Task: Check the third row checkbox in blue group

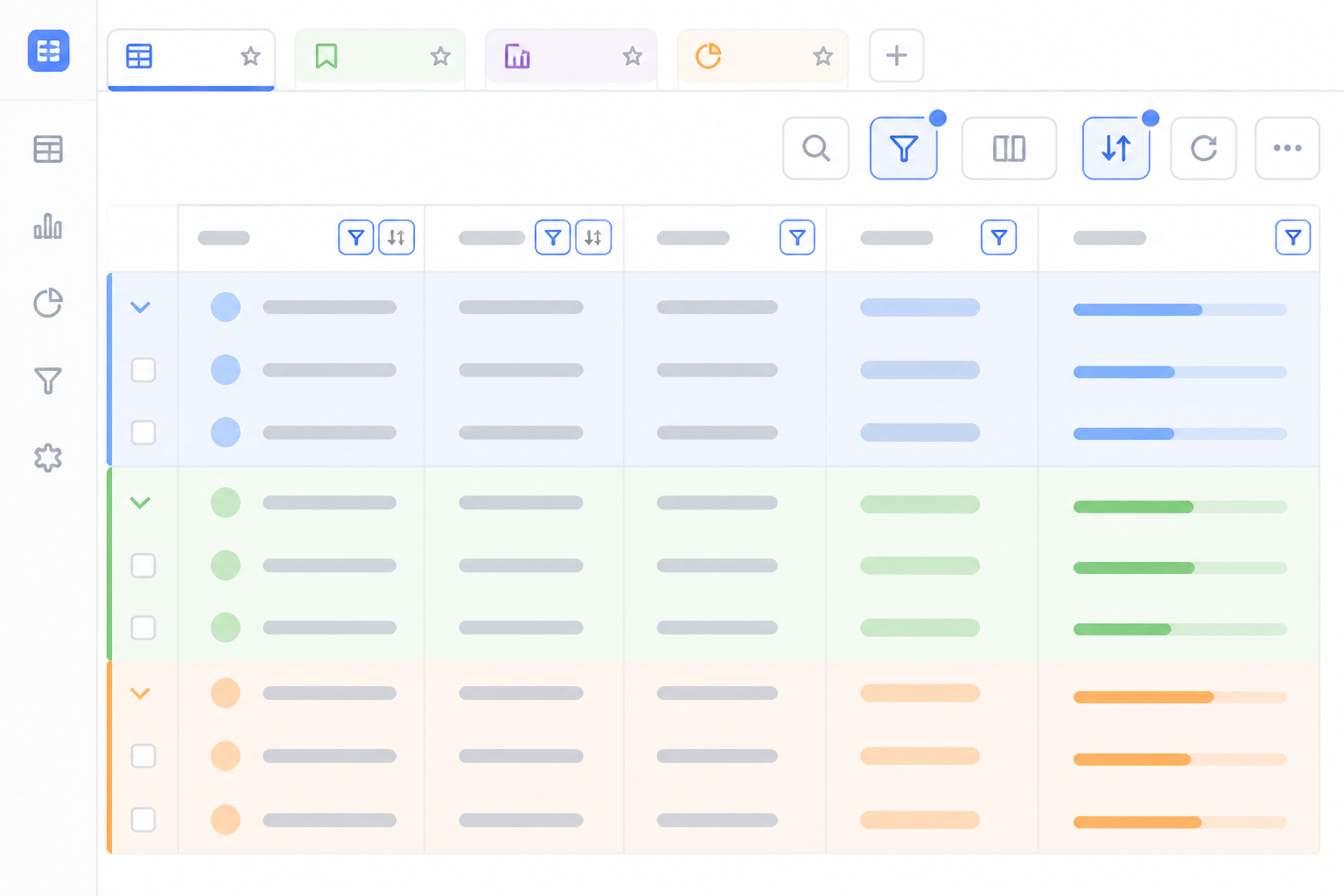Action: point(143,432)
